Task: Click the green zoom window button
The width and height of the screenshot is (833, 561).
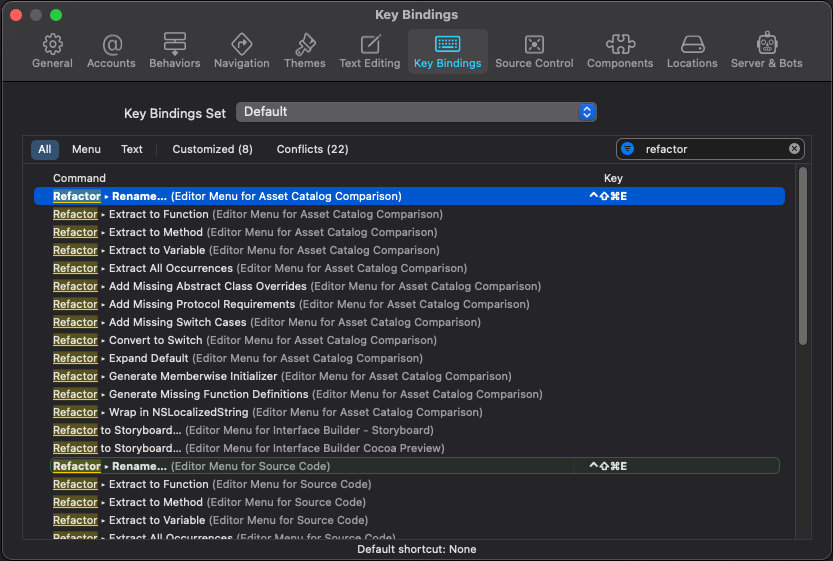Action: pyautogui.click(x=56, y=15)
